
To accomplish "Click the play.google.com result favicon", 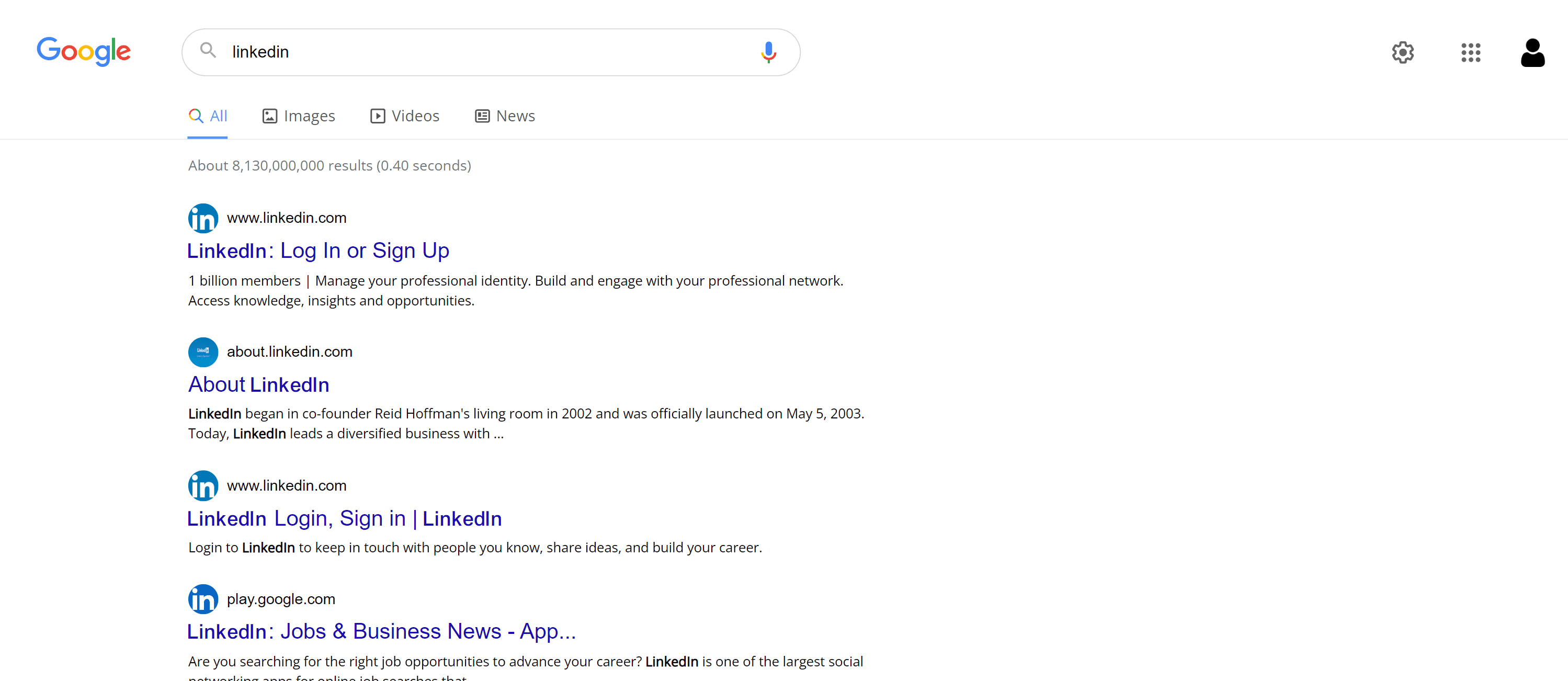I will (x=203, y=599).
